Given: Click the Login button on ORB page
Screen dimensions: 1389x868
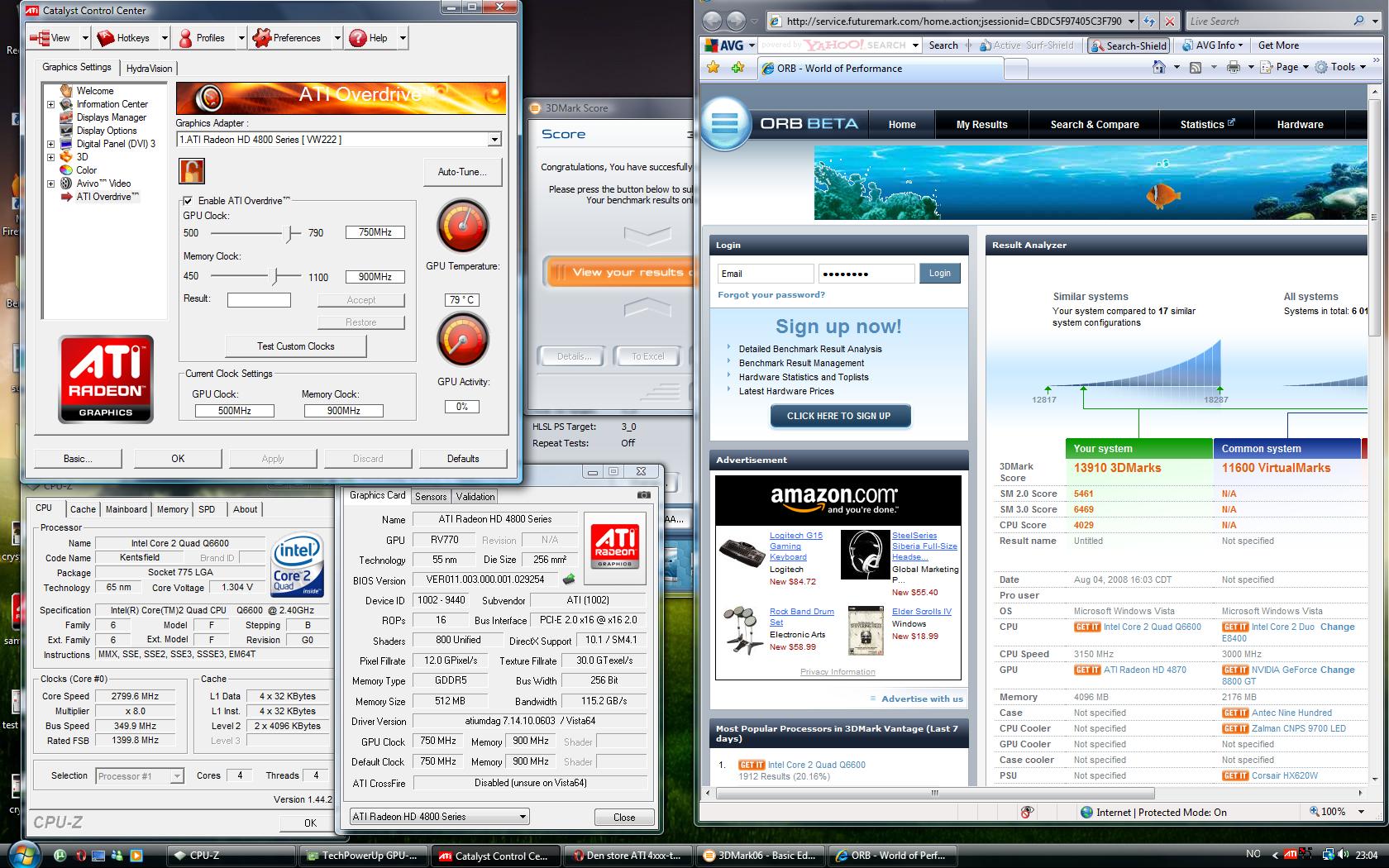Looking at the screenshot, I should pyautogui.click(x=940, y=274).
